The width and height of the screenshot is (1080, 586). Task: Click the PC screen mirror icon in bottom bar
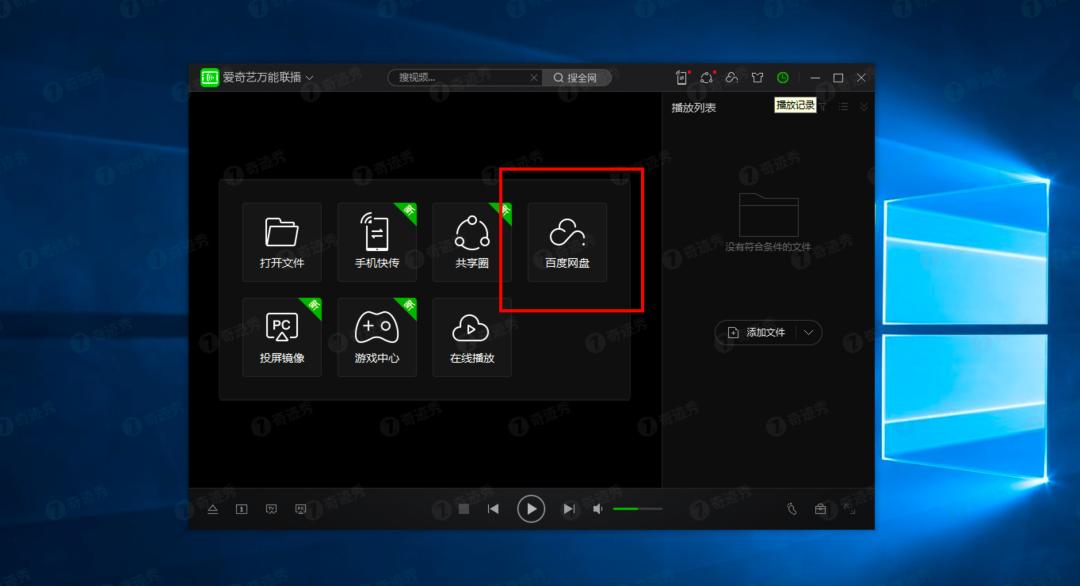(301, 509)
